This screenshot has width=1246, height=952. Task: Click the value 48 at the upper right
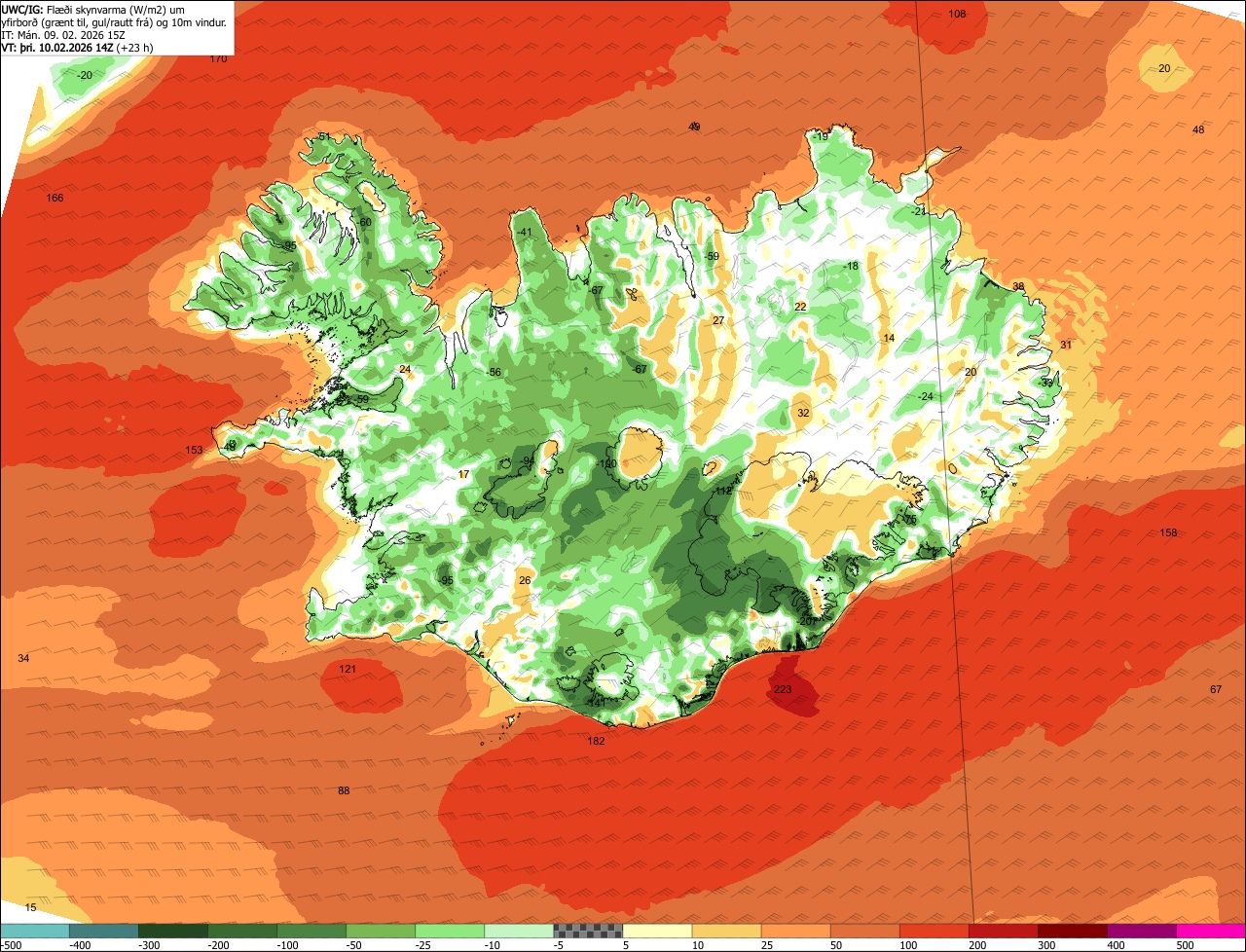[1198, 130]
